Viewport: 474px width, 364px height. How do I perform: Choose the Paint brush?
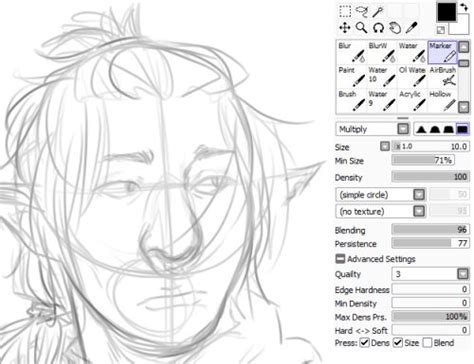351,77
